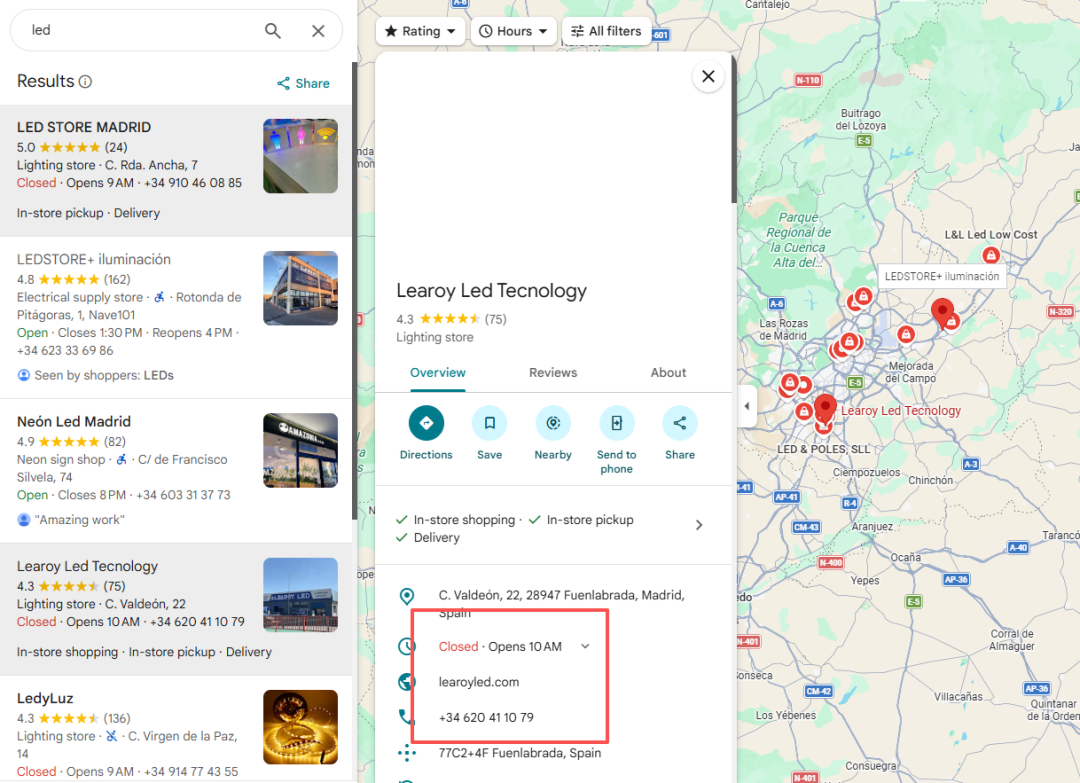The width and height of the screenshot is (1080, 783).
Task: Close the Learoy Led Tecnology panel
Action: tap(708, 76)
